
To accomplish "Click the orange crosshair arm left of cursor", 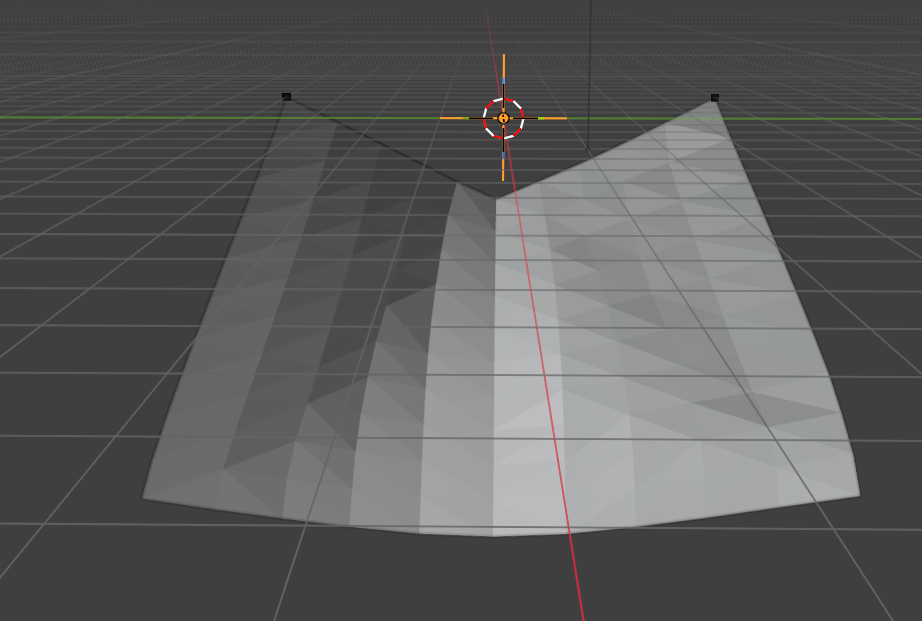I will tap(454, 118).
